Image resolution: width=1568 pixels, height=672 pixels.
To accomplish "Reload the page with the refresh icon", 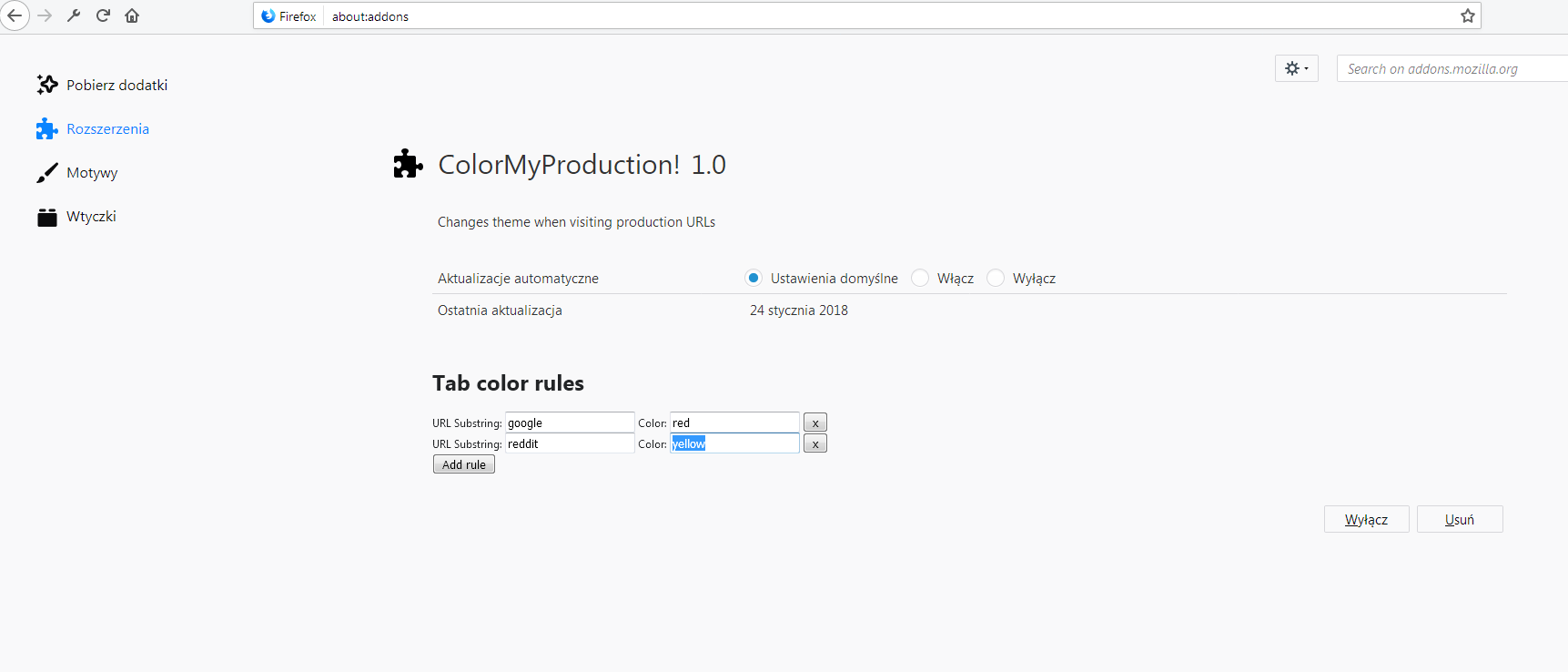I will tap(103, 15).
